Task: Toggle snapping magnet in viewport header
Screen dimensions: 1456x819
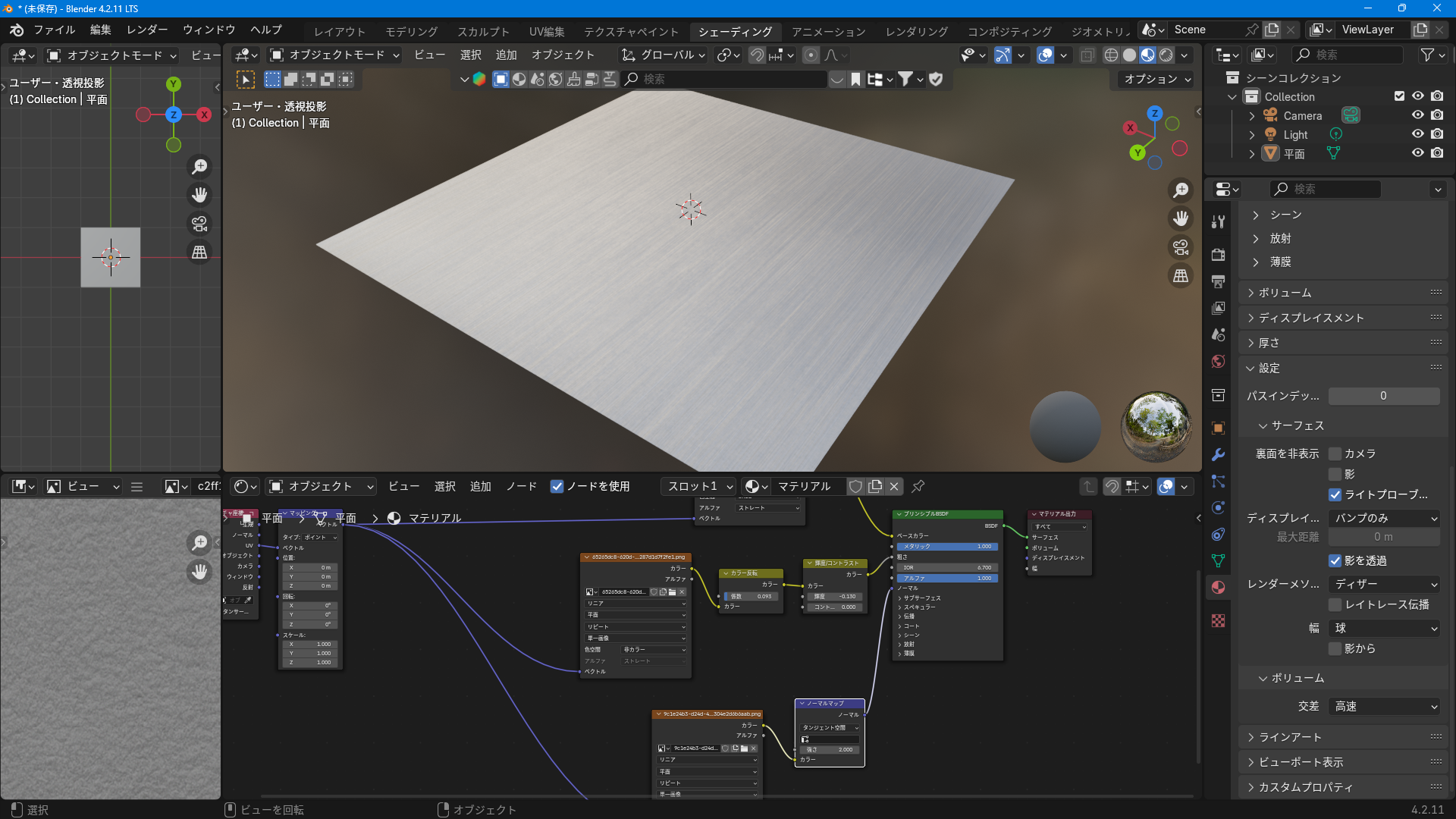Action: (757, 55)
